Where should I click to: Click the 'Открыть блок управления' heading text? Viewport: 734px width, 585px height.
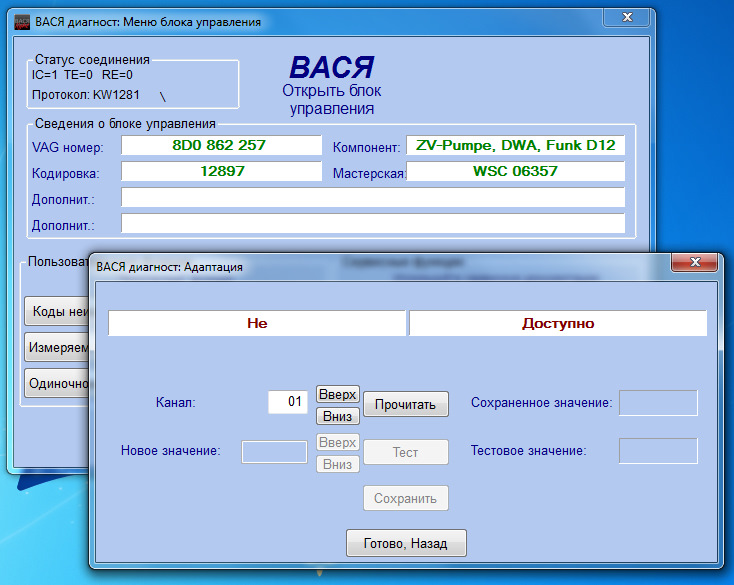click(331, 99)
